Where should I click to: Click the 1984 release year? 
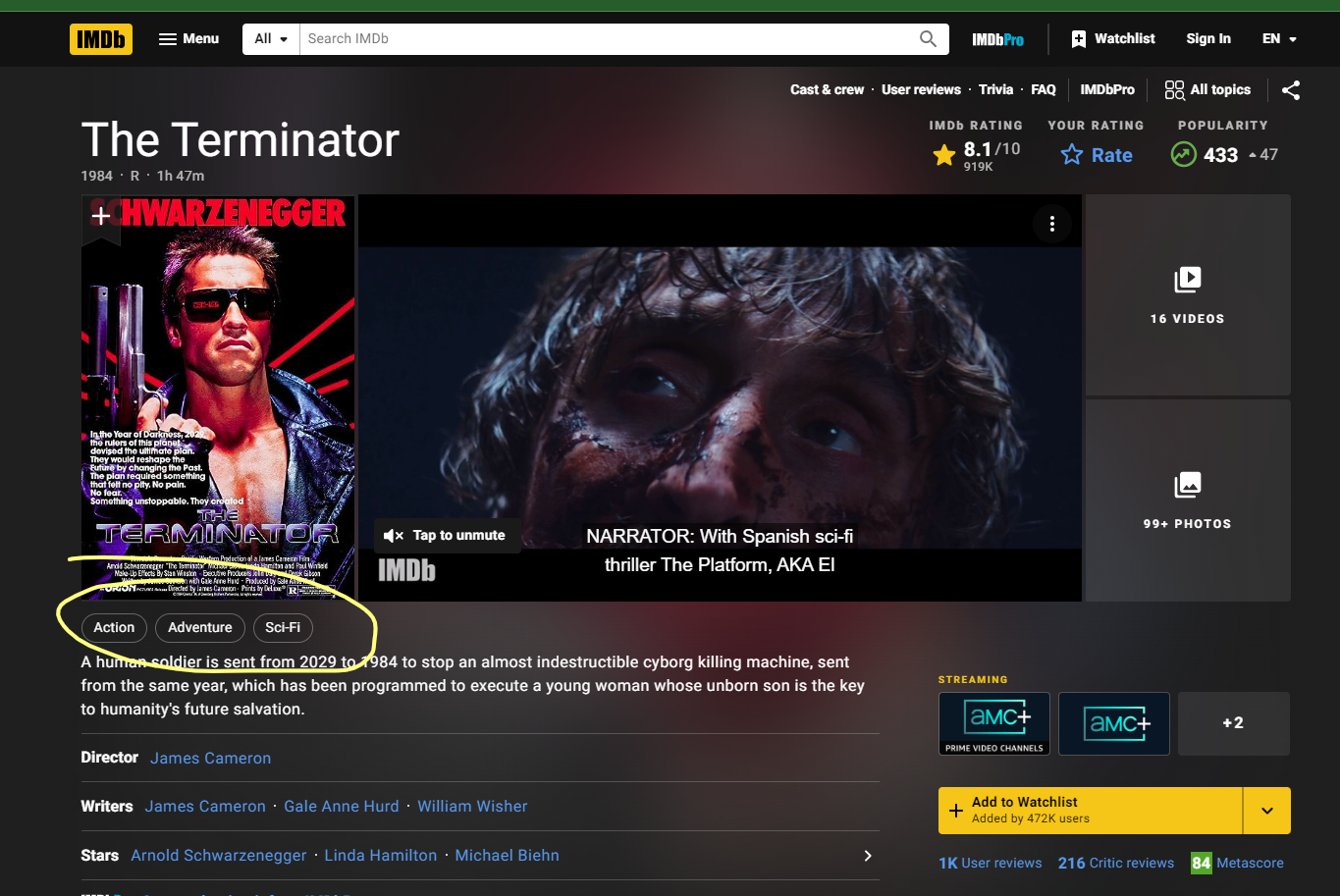96,176
